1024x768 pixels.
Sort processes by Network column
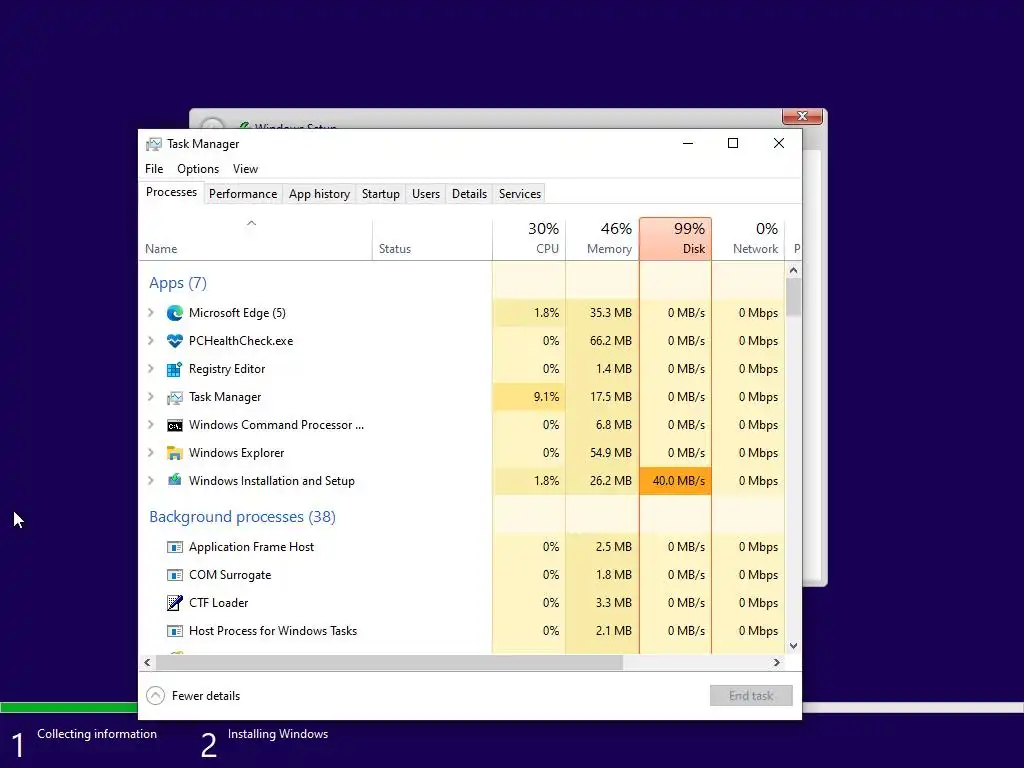(x=748, y=239)
